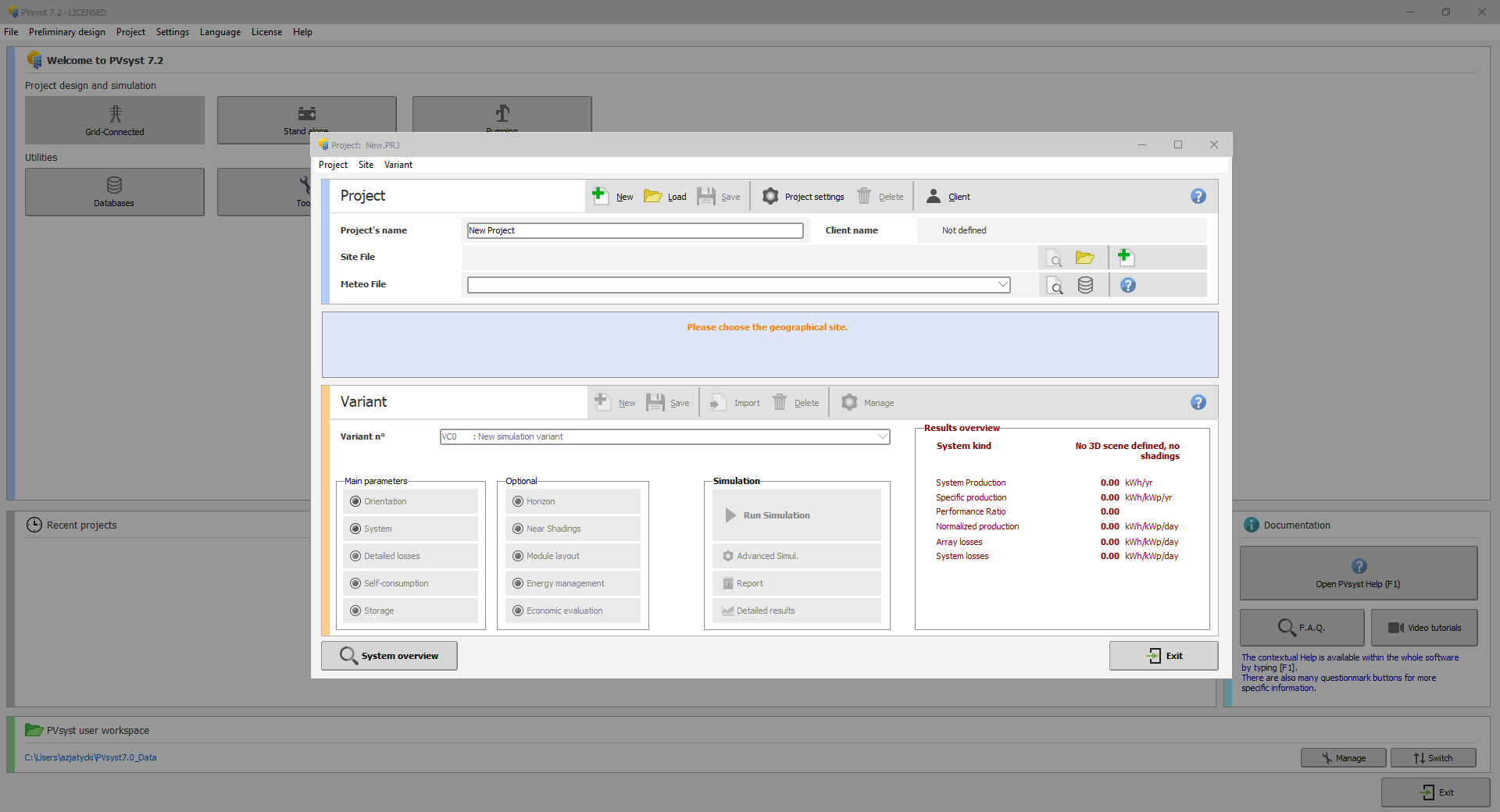Viewport: 1500px width, 812px height.
Task: Load a project using the folder icon
Action: click(x=652, y=196)
